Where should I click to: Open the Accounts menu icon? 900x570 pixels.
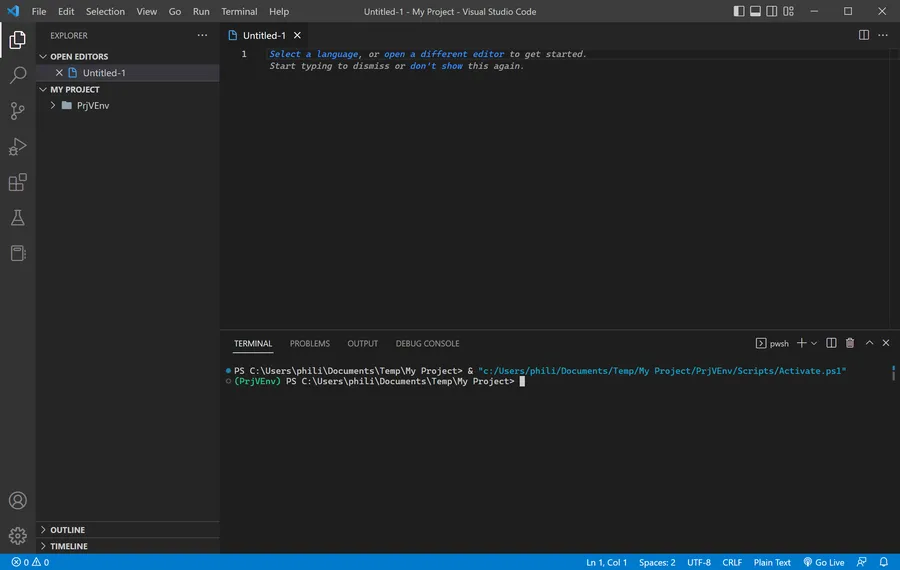(x=17, y=501)
